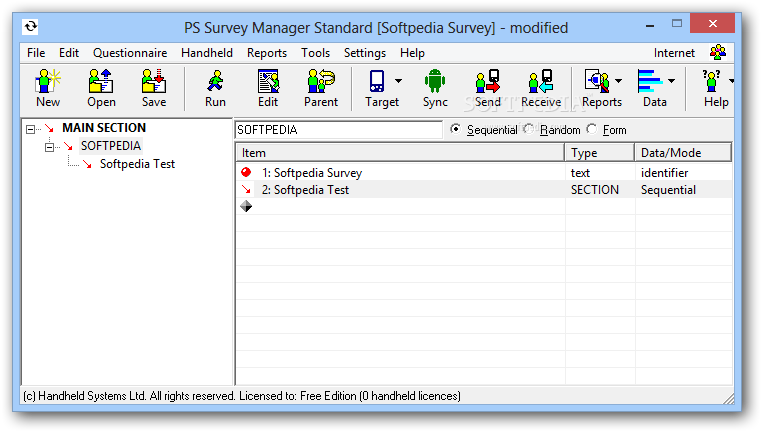Click the Receive from handheld icon
The height and width of the screenshot is (432, 762).
click(541, 87)
